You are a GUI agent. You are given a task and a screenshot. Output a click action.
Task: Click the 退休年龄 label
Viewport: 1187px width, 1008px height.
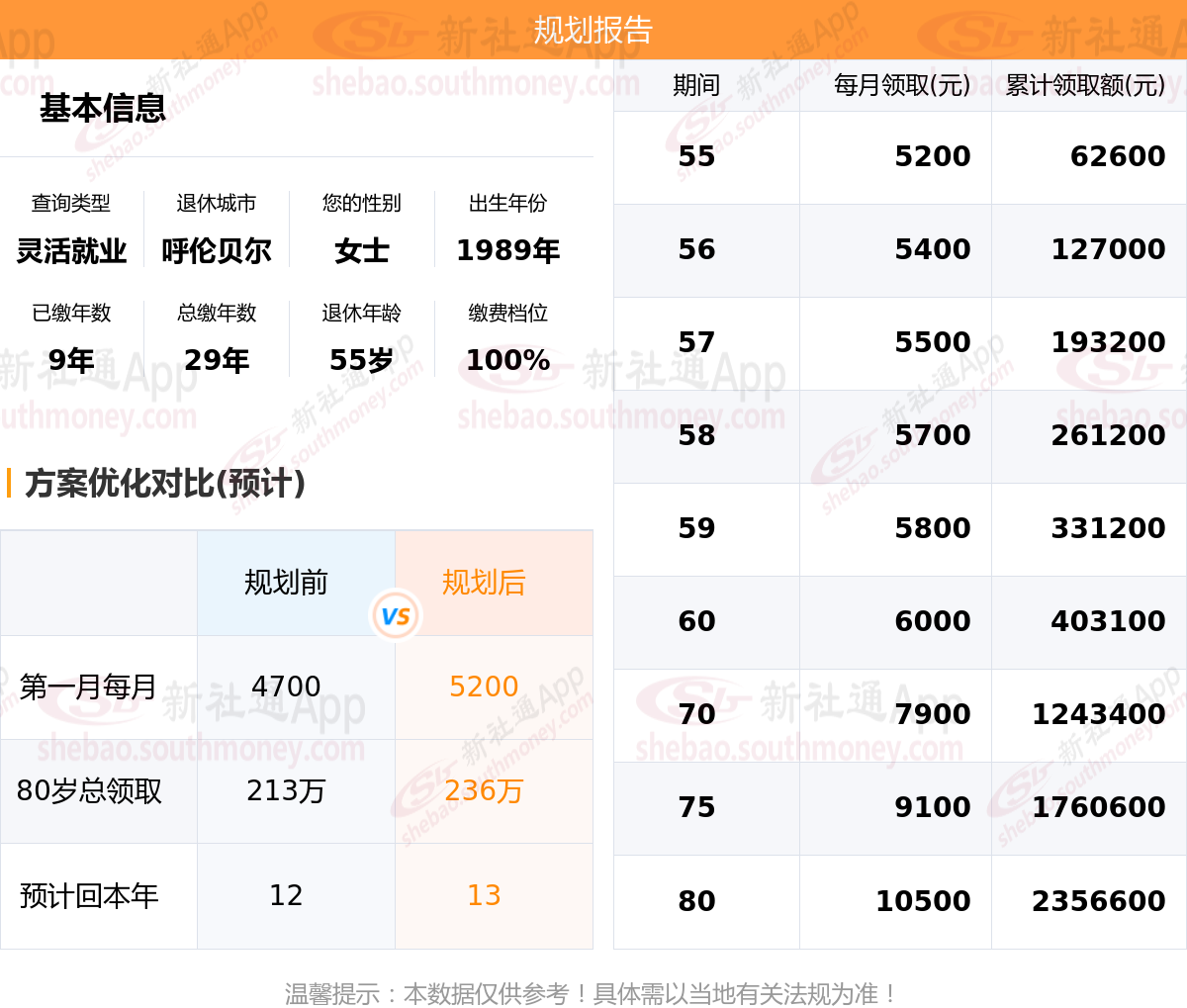click(x=362, y=313)
